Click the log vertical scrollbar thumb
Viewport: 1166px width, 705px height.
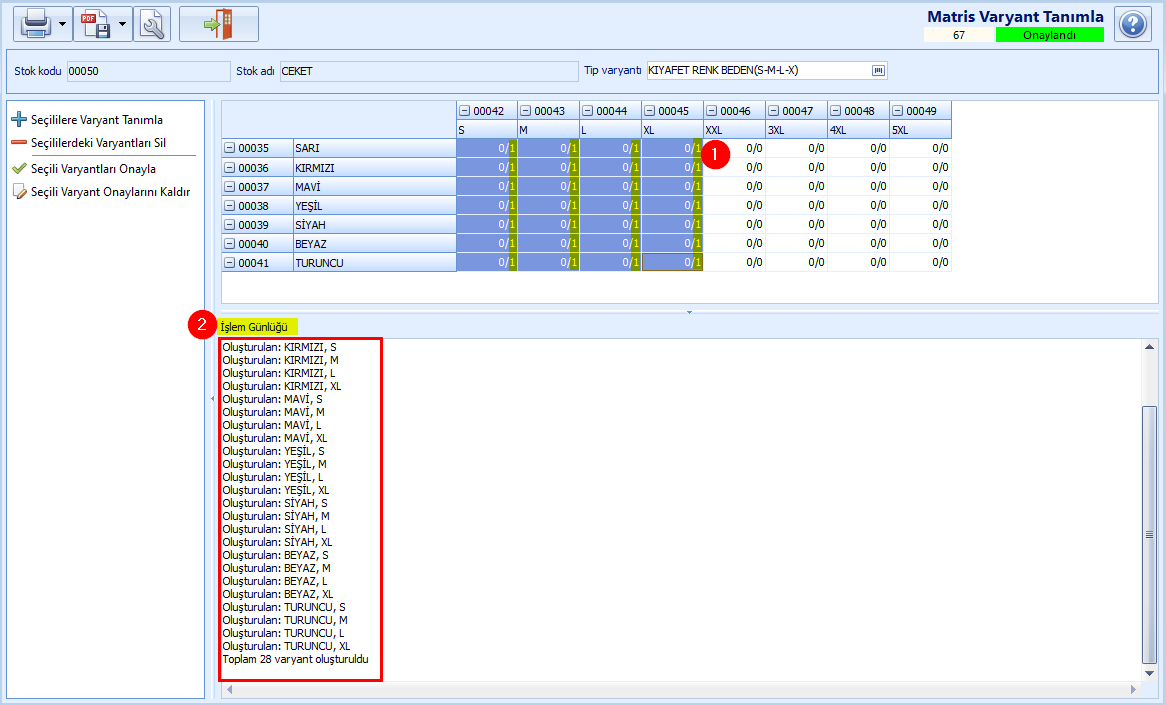tap(1150, 534)
